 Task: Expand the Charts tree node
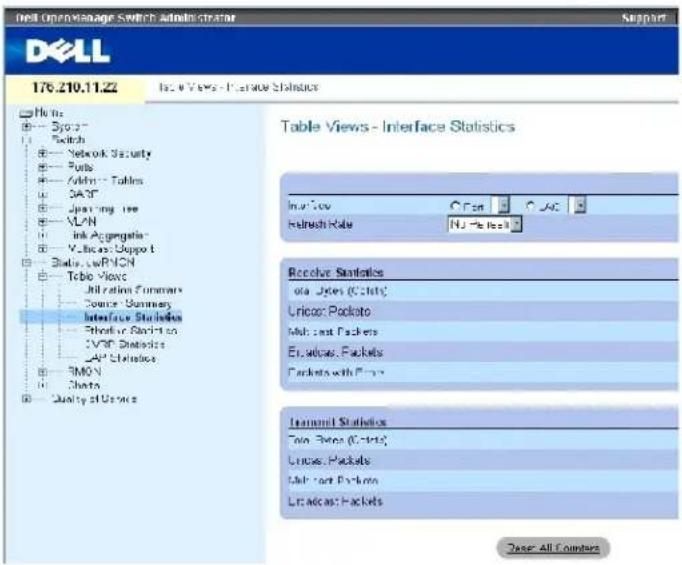42,385
